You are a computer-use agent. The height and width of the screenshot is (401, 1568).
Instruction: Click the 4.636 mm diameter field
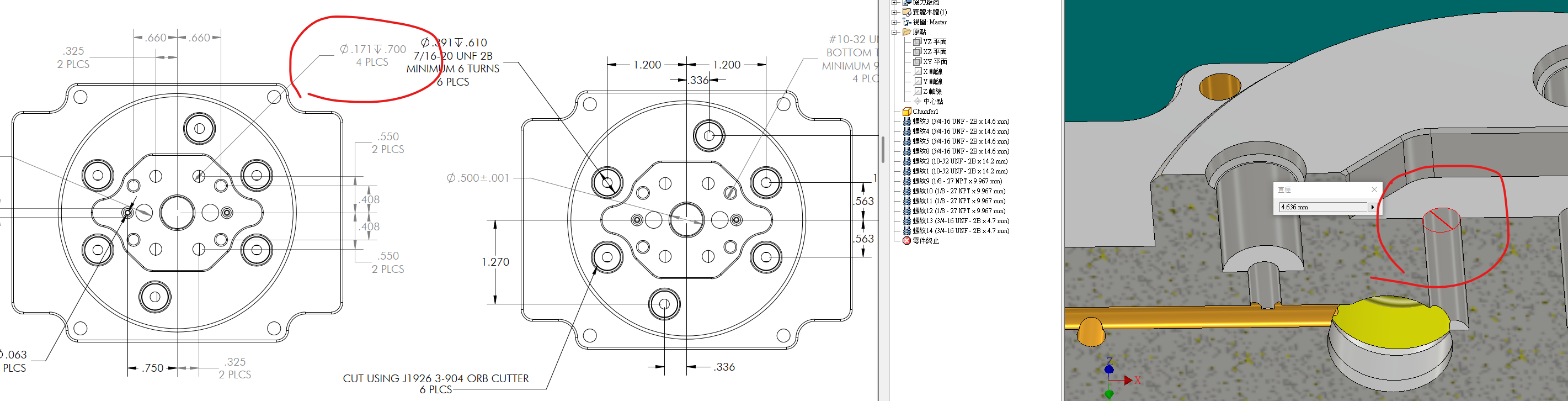tap(1322, 207)
